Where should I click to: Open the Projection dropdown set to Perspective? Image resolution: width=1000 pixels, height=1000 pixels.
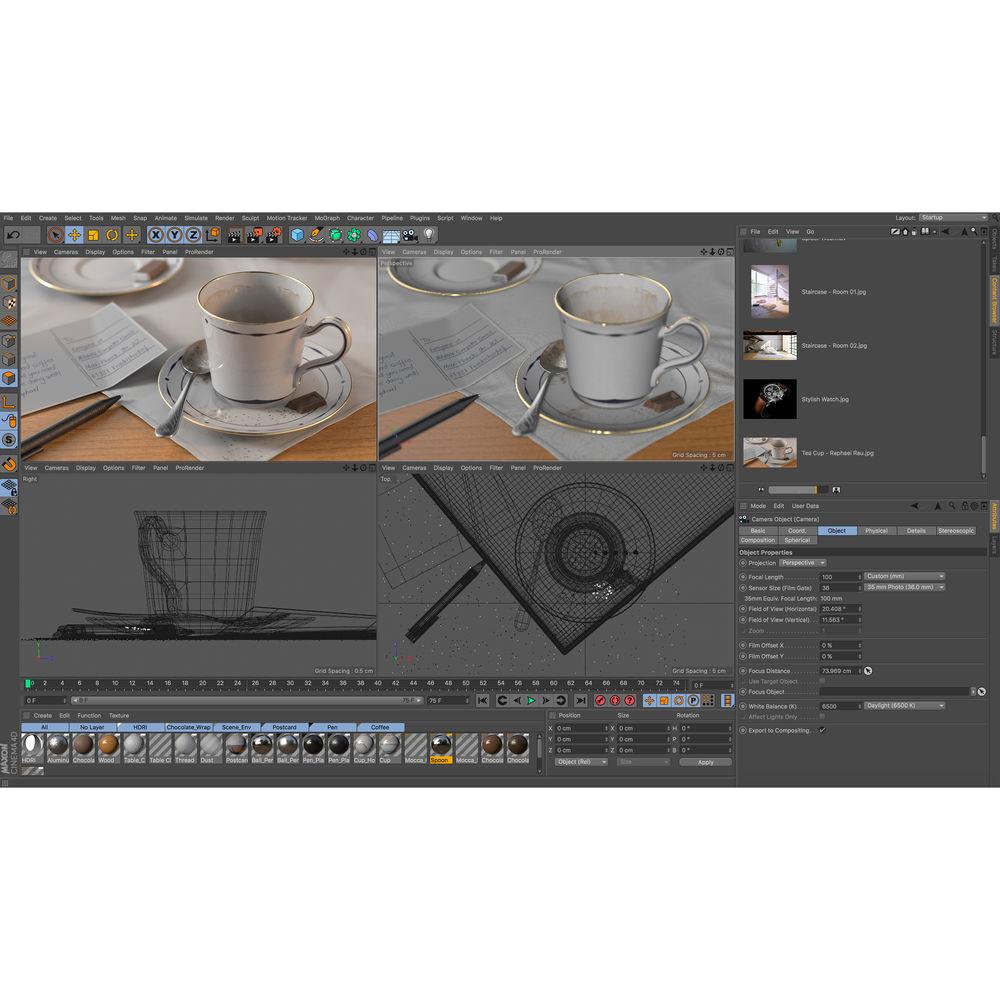pos(801,563)
